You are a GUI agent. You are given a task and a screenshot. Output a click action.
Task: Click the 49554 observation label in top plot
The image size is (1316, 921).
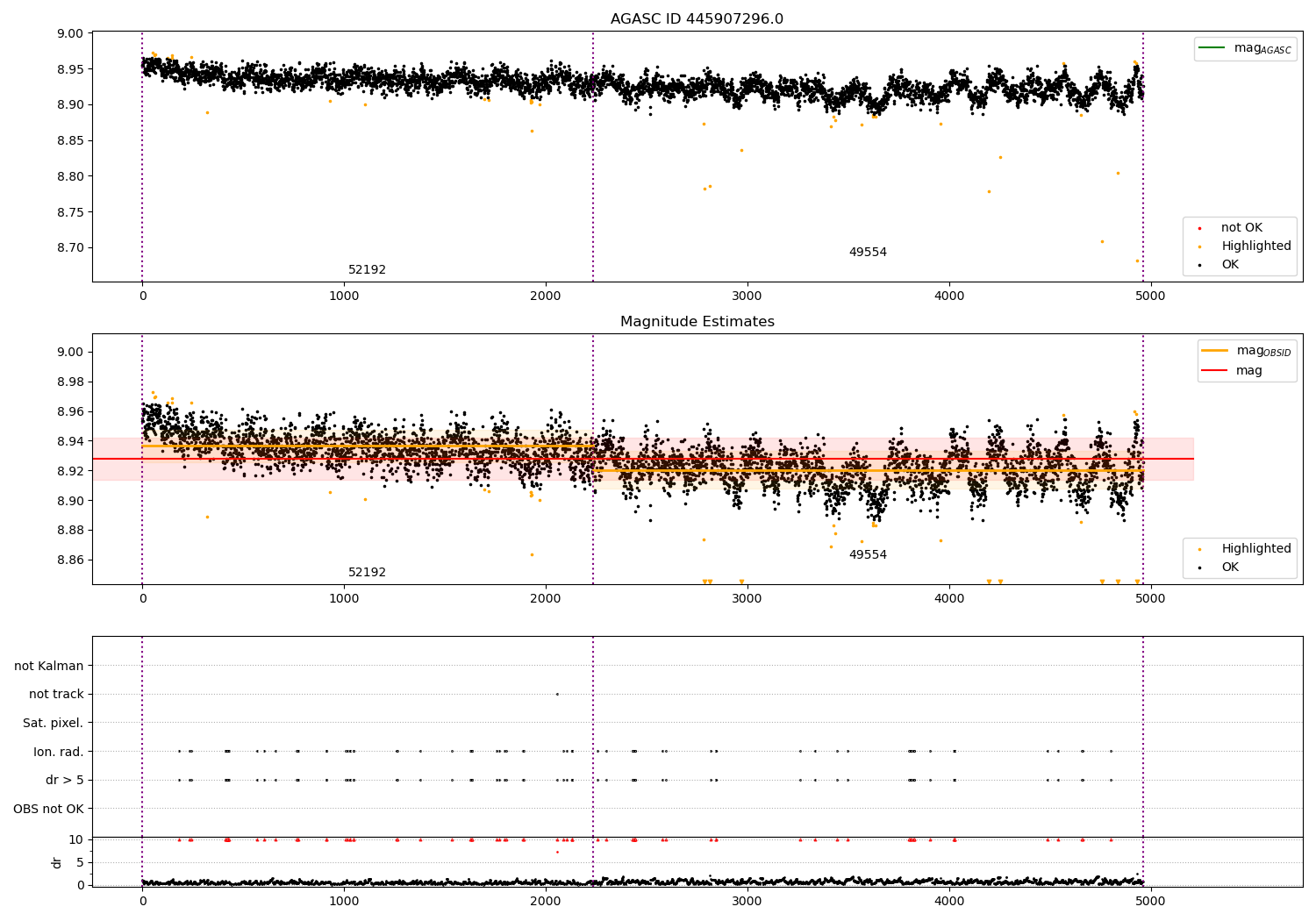point(868,253)
